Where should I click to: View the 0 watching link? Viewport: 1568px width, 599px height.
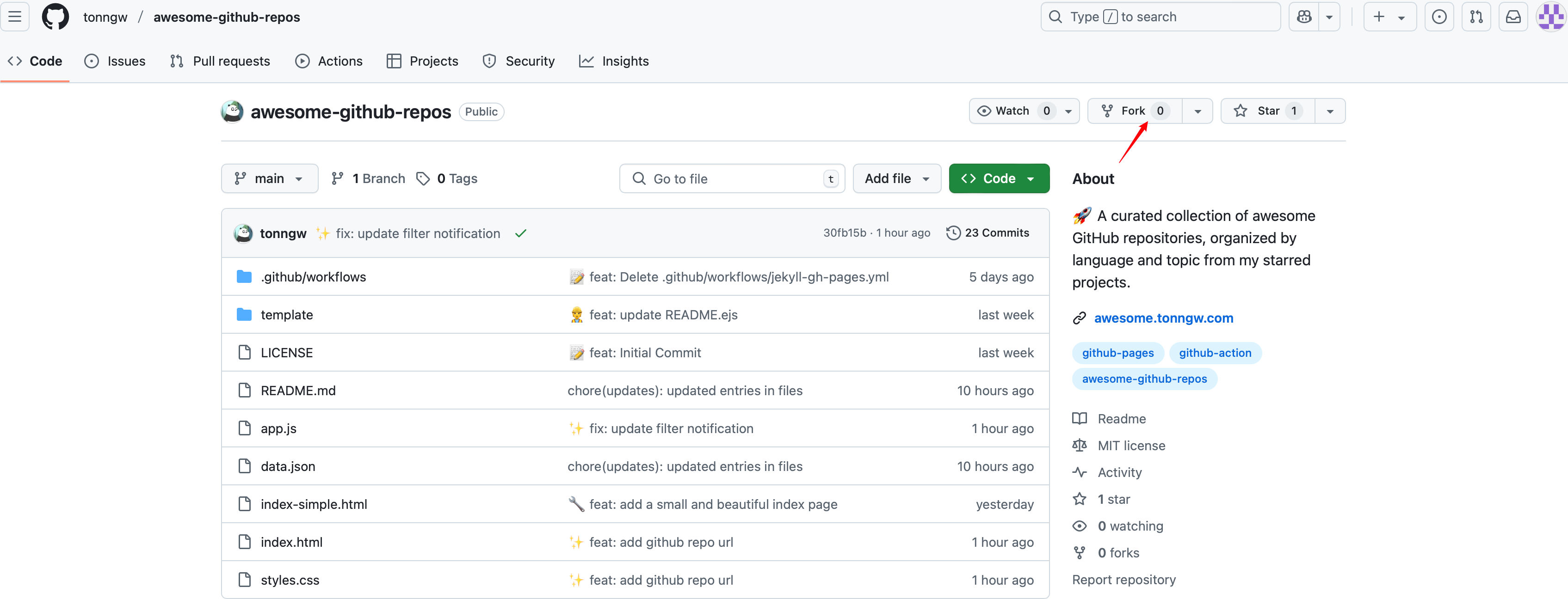click(1130, 526)
